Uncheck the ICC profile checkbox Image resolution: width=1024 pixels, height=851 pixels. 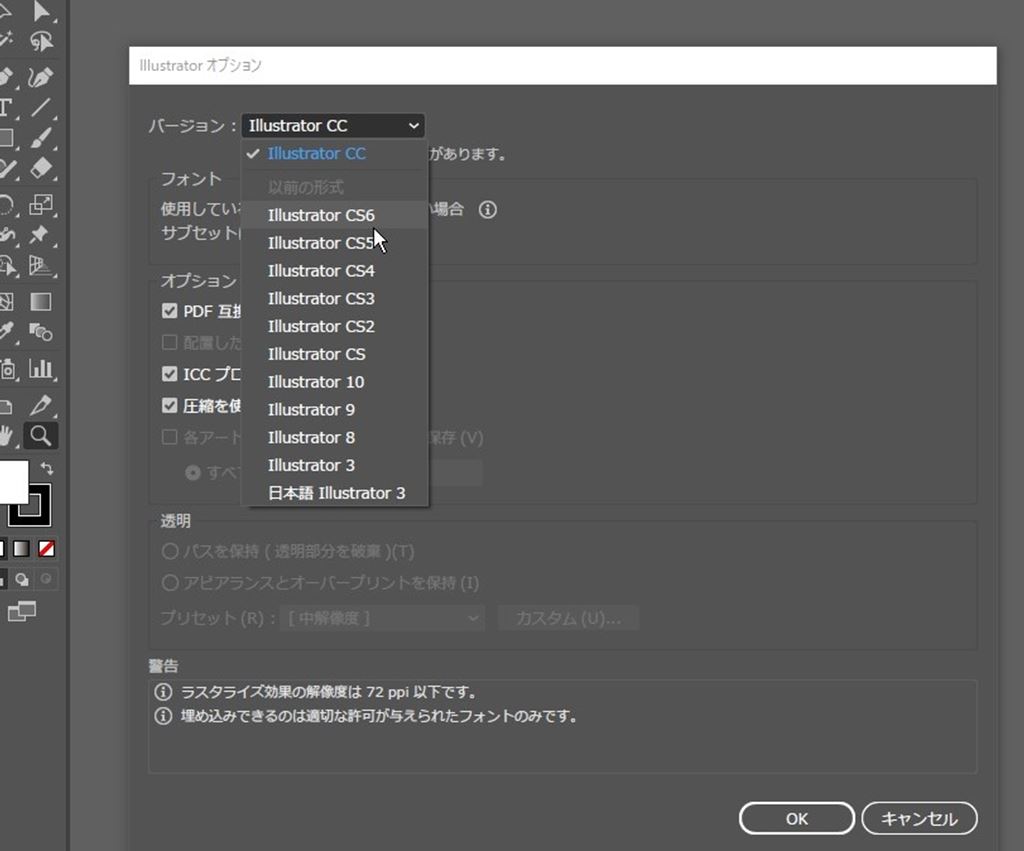pyautogui.click(x=169, y=374)
